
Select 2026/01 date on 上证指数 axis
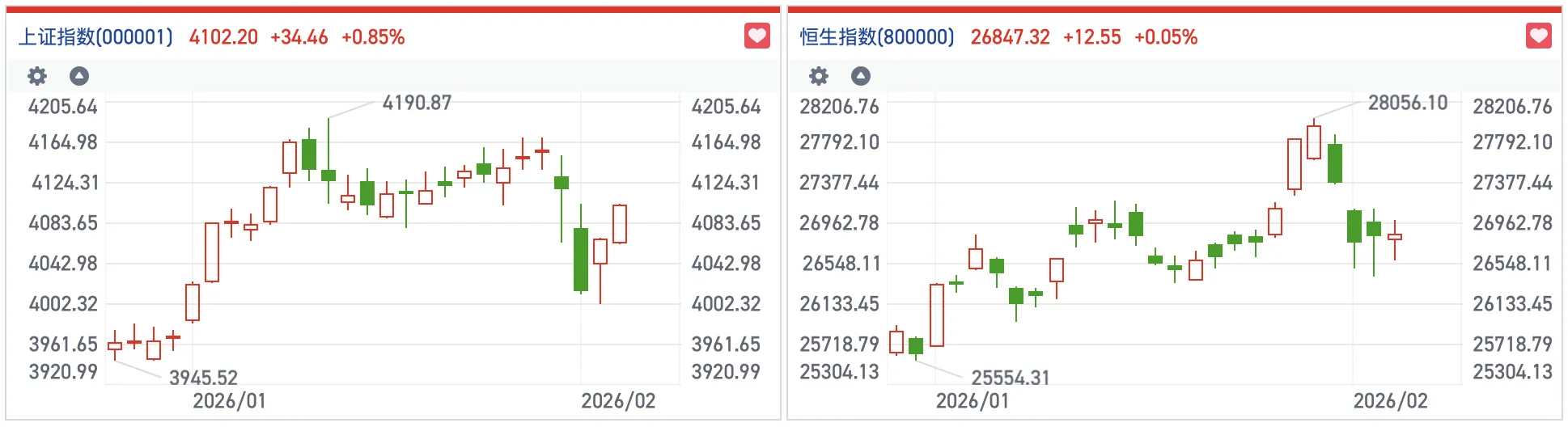[x=229, y=401]
